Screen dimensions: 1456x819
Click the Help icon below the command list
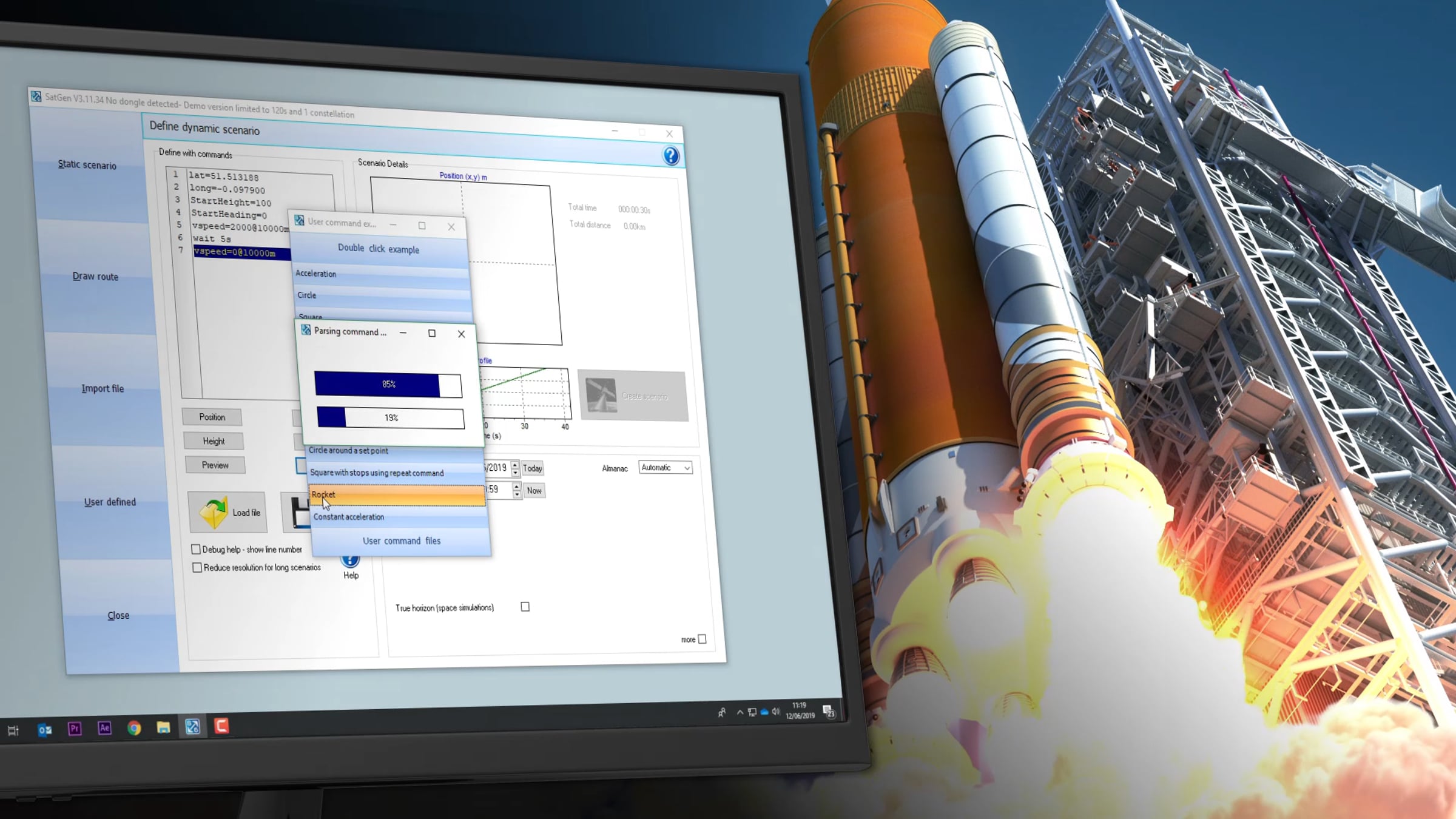click(350, 560)
